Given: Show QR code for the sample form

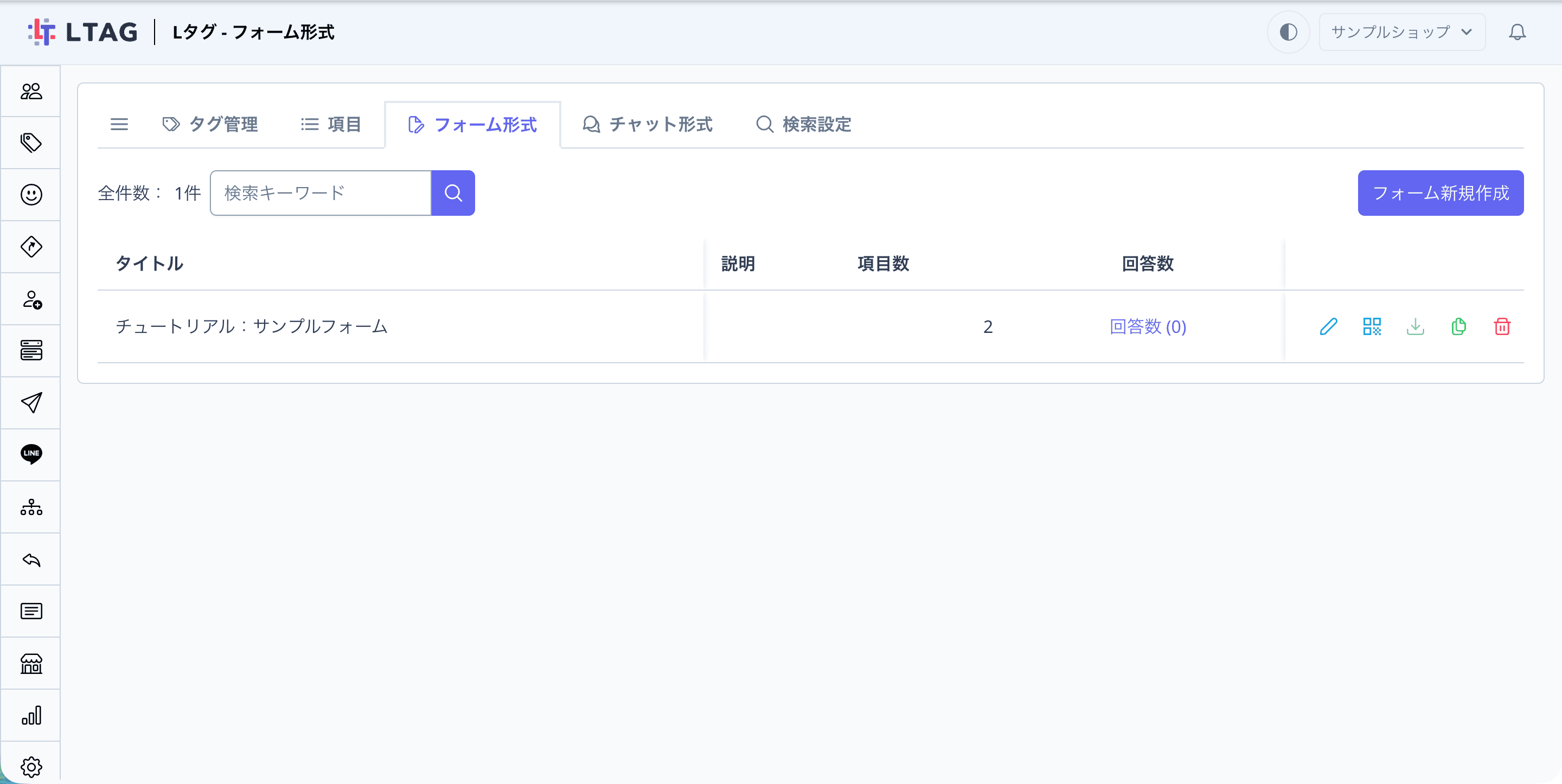Looking at the screenshot, I should pyautogui.click(x=1372, y=327).
